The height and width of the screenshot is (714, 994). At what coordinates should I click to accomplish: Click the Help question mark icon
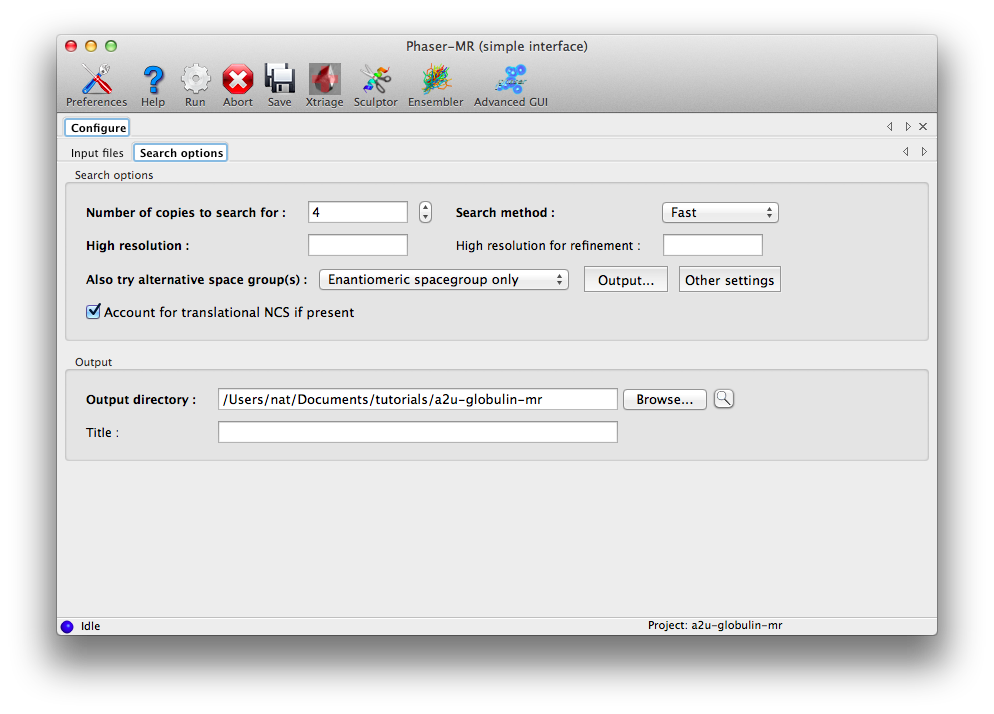[153, 80]
